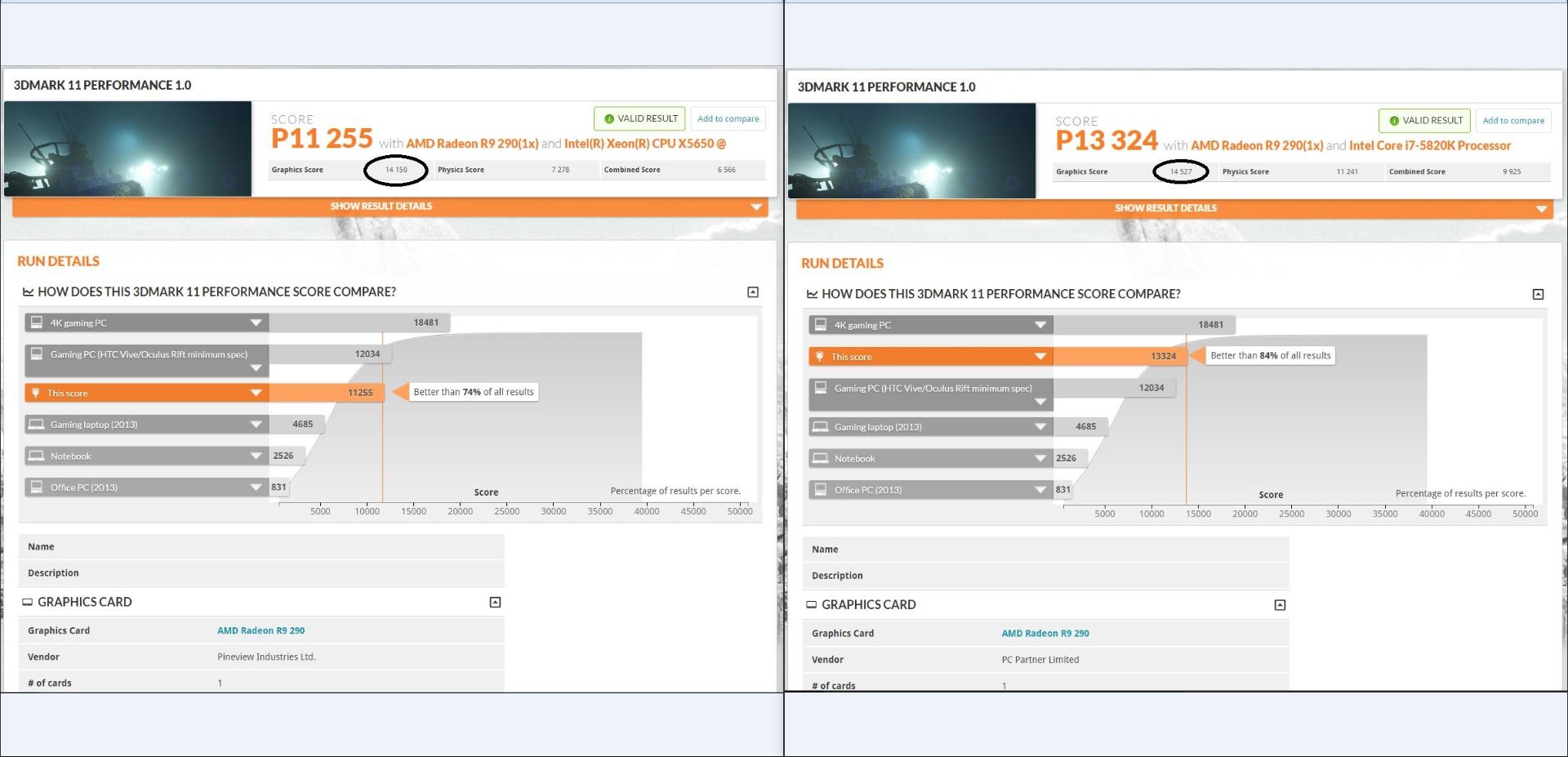
Task: Collapse the Graphics Card section in right result
Action: click(x=1280, y=605)
